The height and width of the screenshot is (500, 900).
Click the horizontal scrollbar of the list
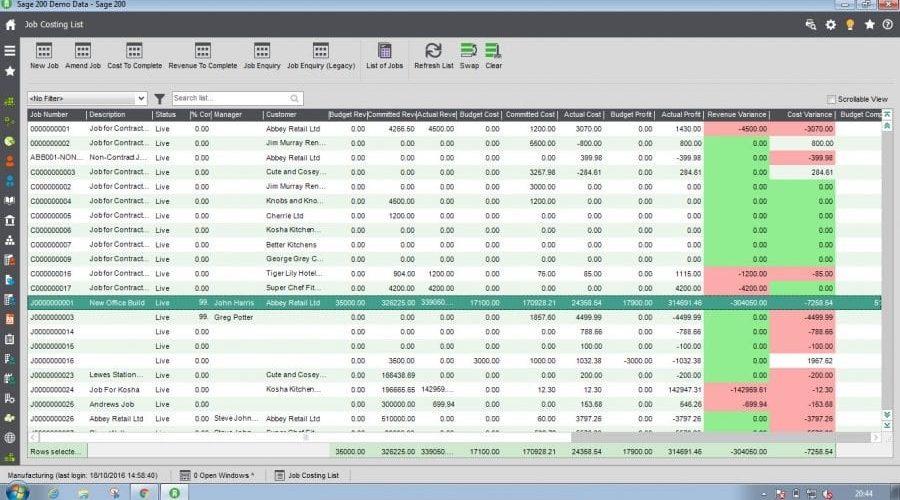click(x=453, y=437)
